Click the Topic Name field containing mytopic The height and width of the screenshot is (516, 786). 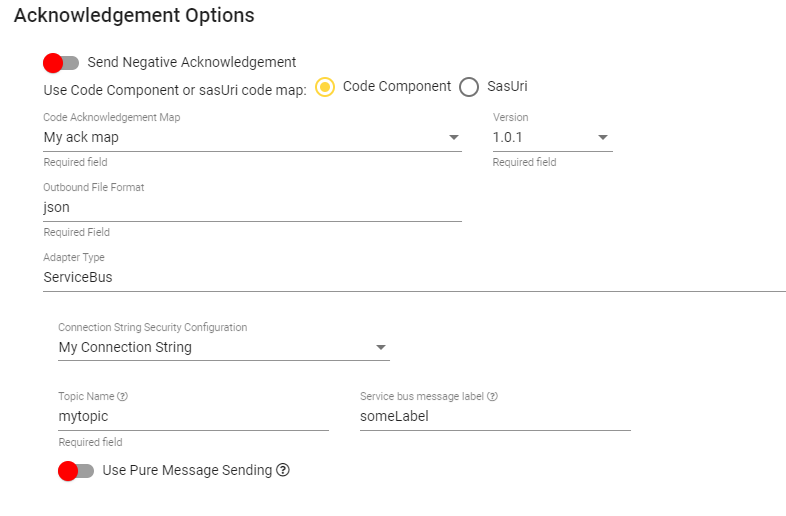pyautogui.click(x=190, y=416)
